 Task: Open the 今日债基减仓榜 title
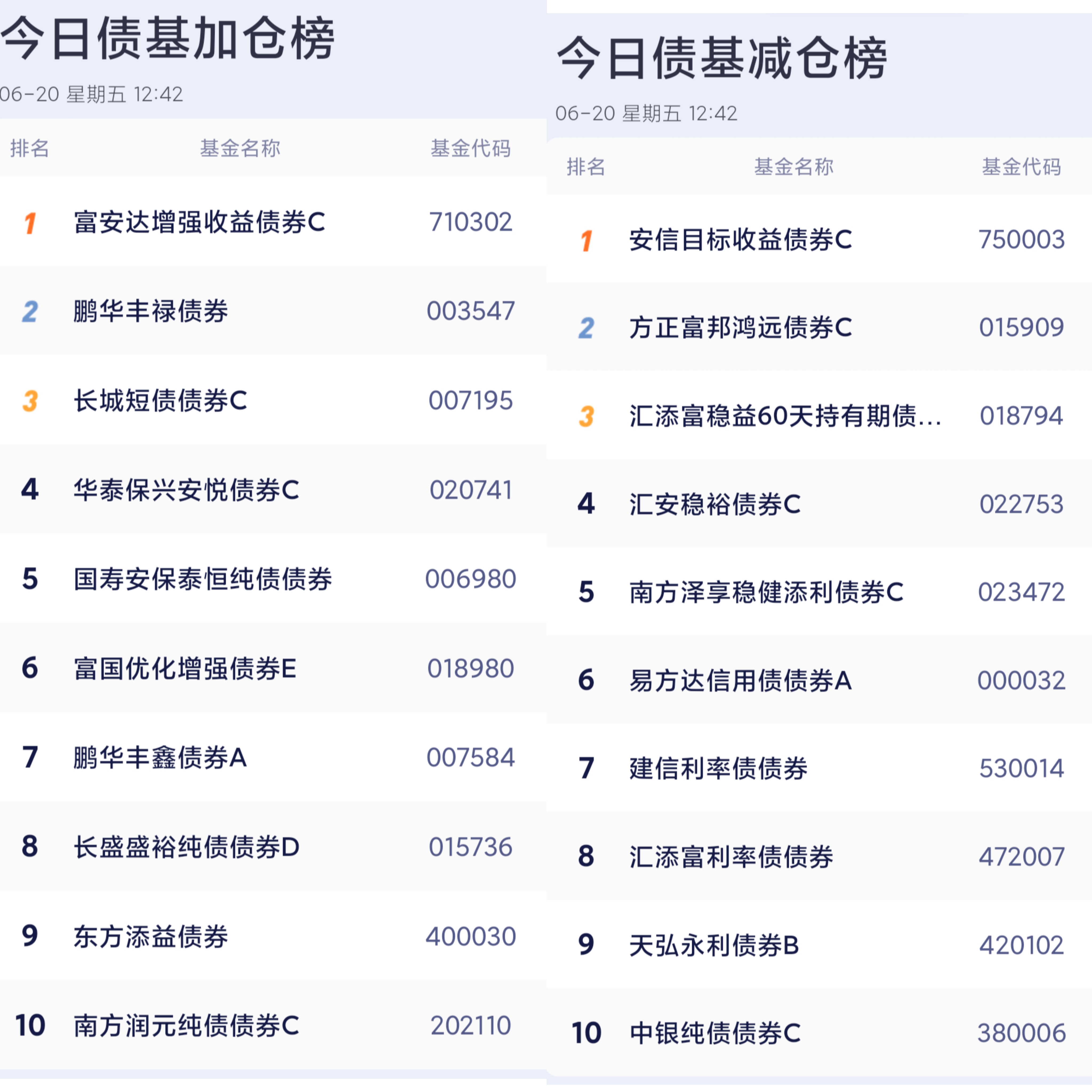[722, 58]
